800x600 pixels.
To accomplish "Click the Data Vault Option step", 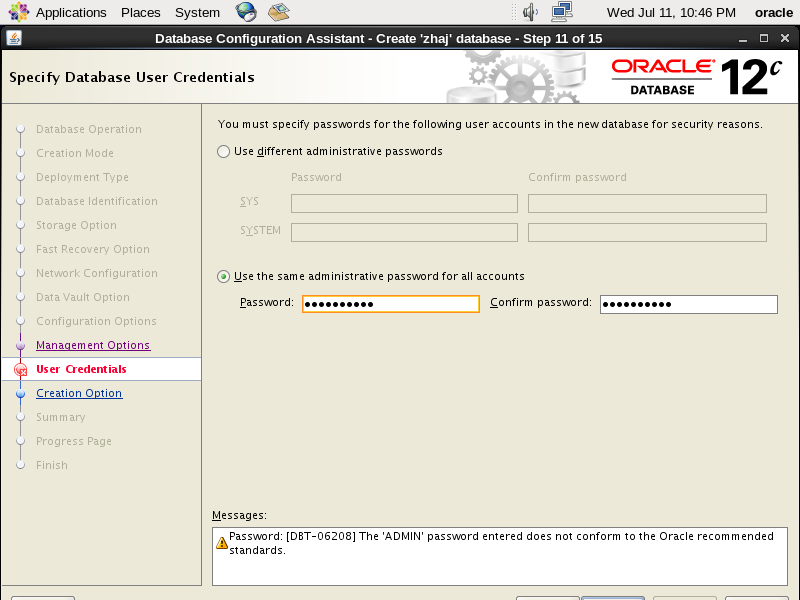I will click(x=83, y=297).
